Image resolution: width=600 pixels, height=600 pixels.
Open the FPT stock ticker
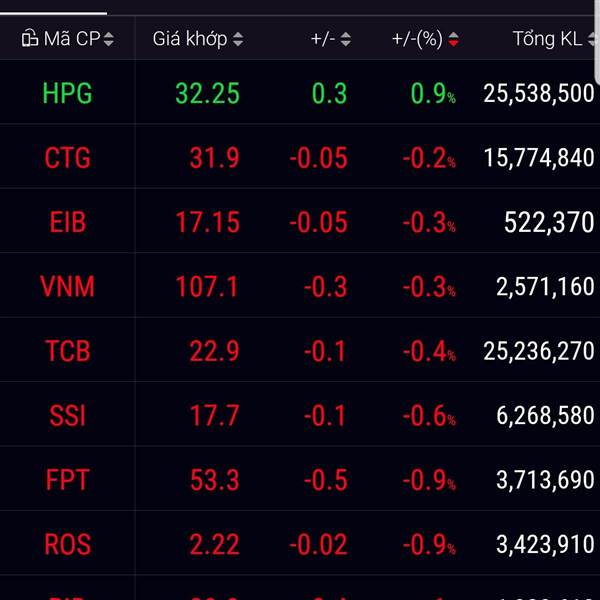(x=67, y=480)
